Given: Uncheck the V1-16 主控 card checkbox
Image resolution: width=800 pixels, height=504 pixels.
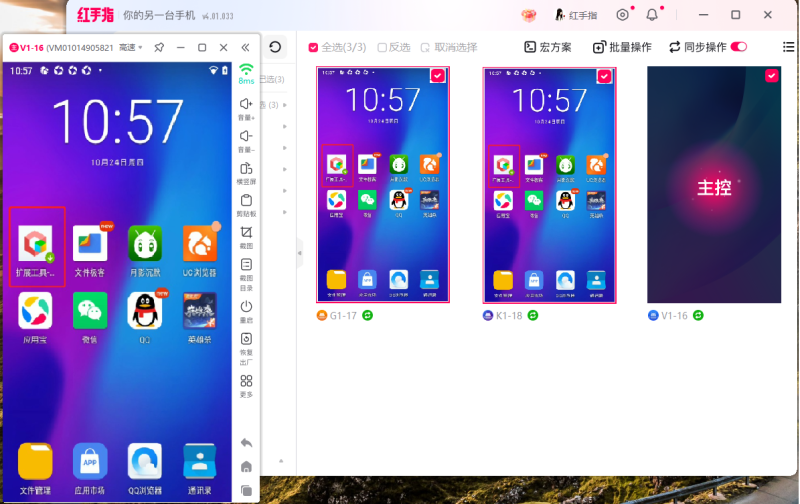Looking at the screenshot, I should (771, 75).
